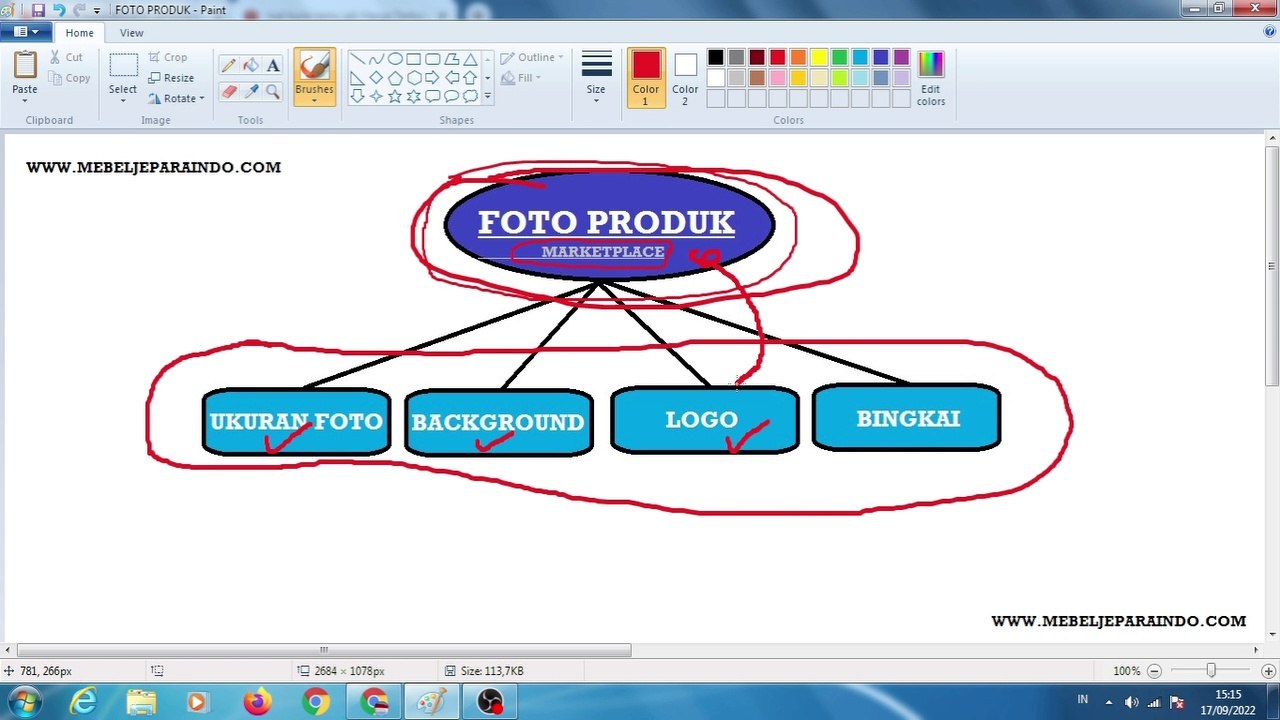Click the Edit colors button

930,78
